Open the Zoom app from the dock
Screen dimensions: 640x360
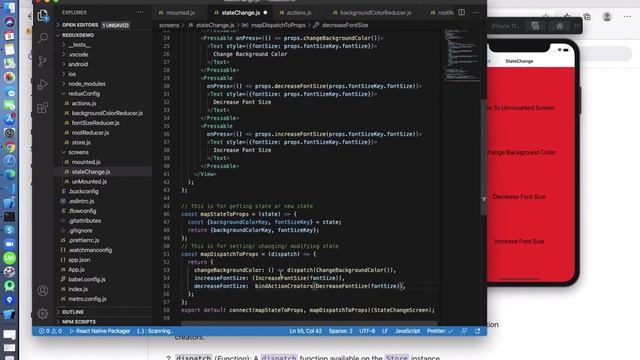coord(9,244)
